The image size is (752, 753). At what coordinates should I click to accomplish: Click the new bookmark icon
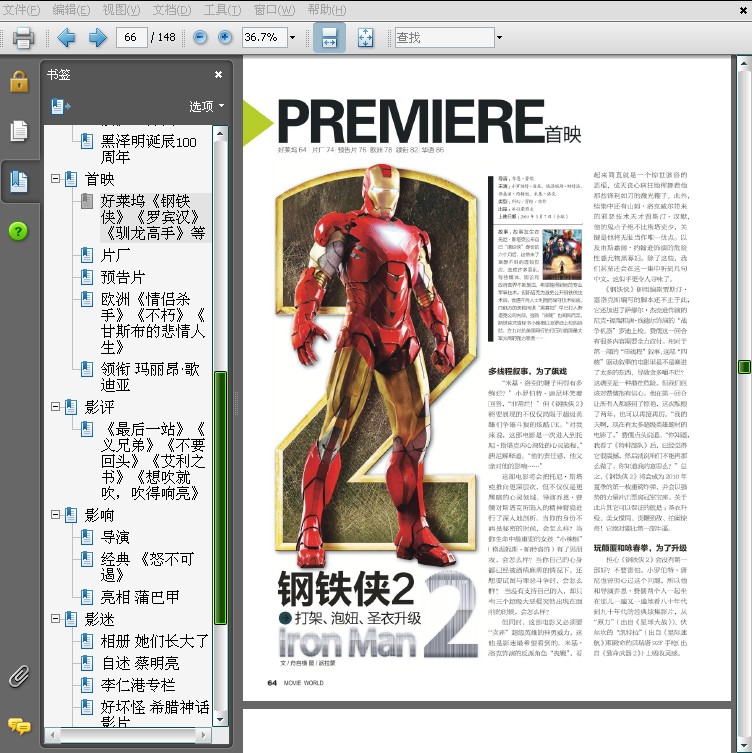pyautogui.click(x=60, y=106)
